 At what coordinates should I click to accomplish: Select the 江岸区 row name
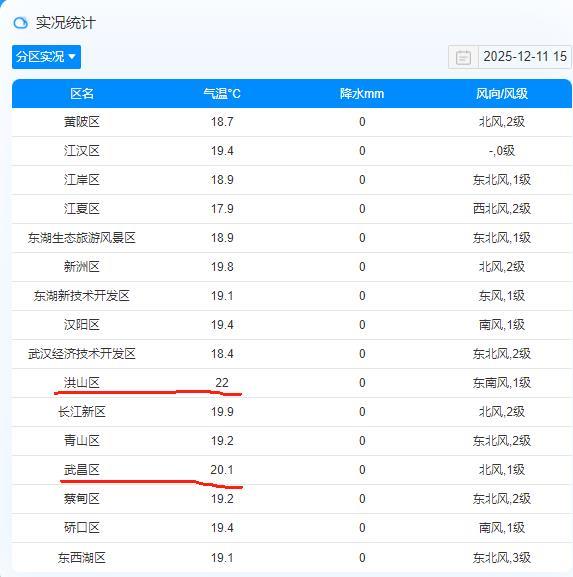coord(82,180)
